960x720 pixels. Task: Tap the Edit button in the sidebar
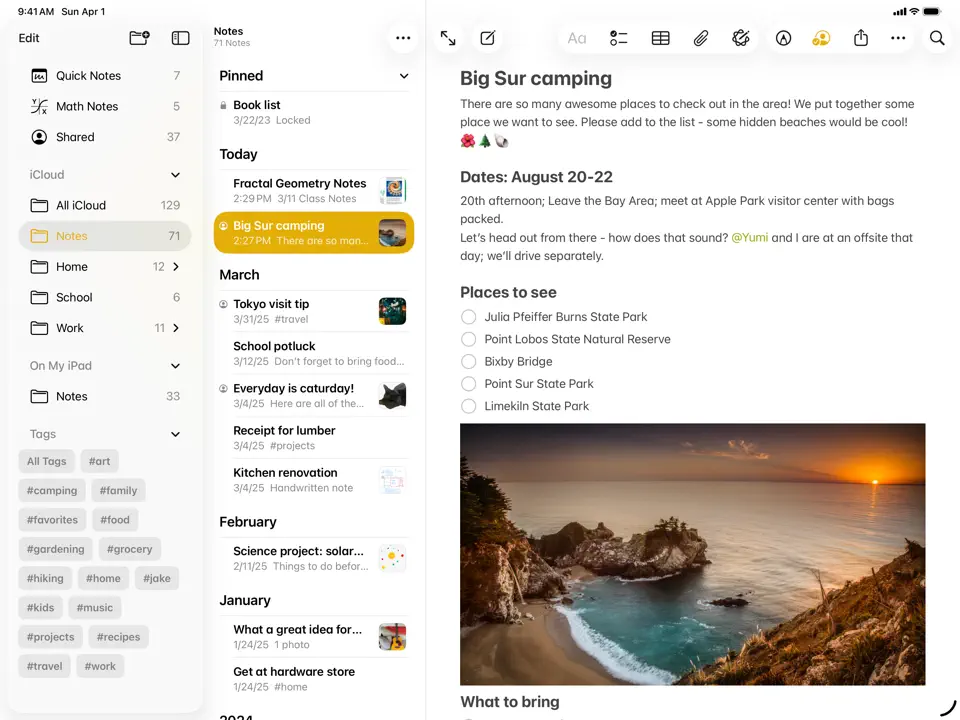[29, 38]
